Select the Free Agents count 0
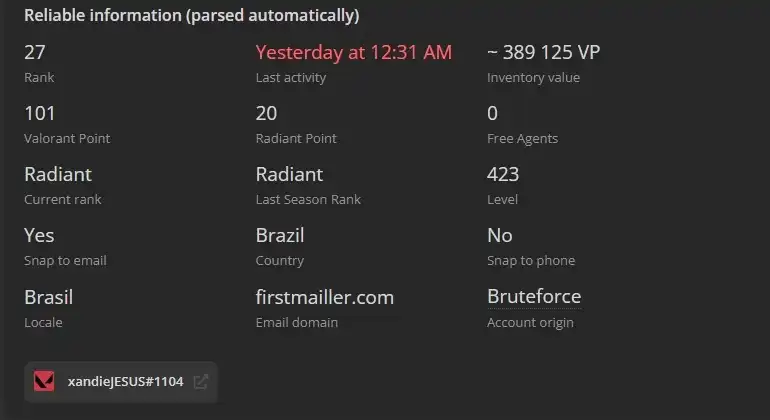The width and height of the screenshot is (770, 420). [x=493, y=113]
